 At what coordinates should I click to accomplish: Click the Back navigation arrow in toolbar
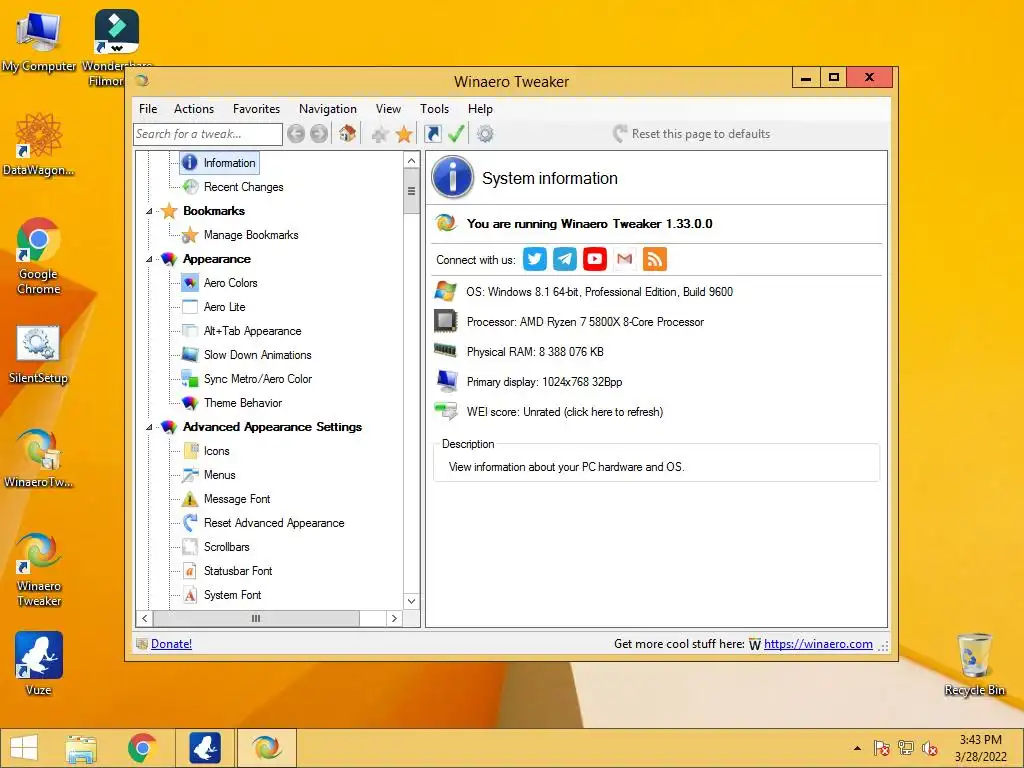click(x=296, y=134)
